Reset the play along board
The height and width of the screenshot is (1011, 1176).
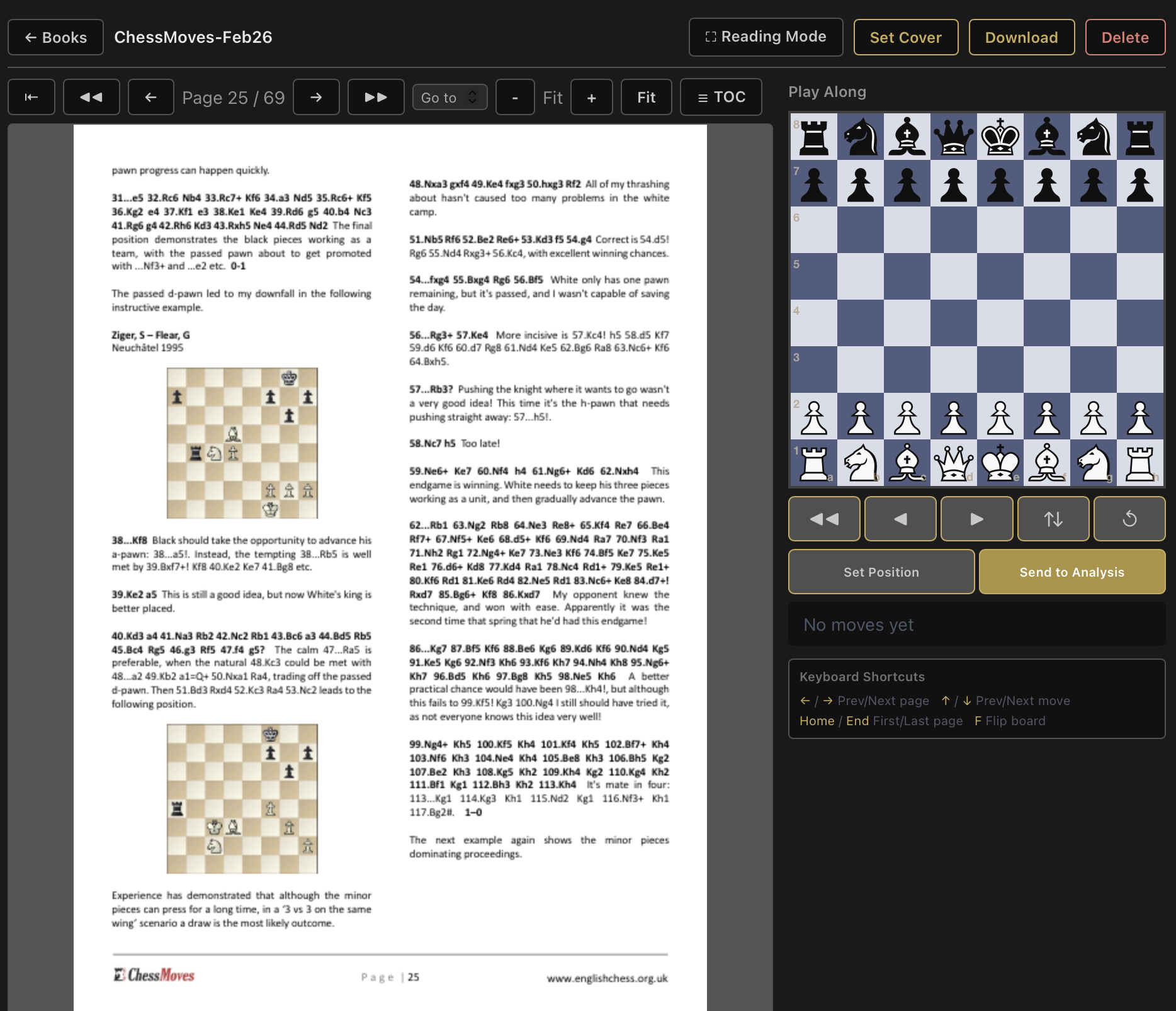pos(1129,519)
